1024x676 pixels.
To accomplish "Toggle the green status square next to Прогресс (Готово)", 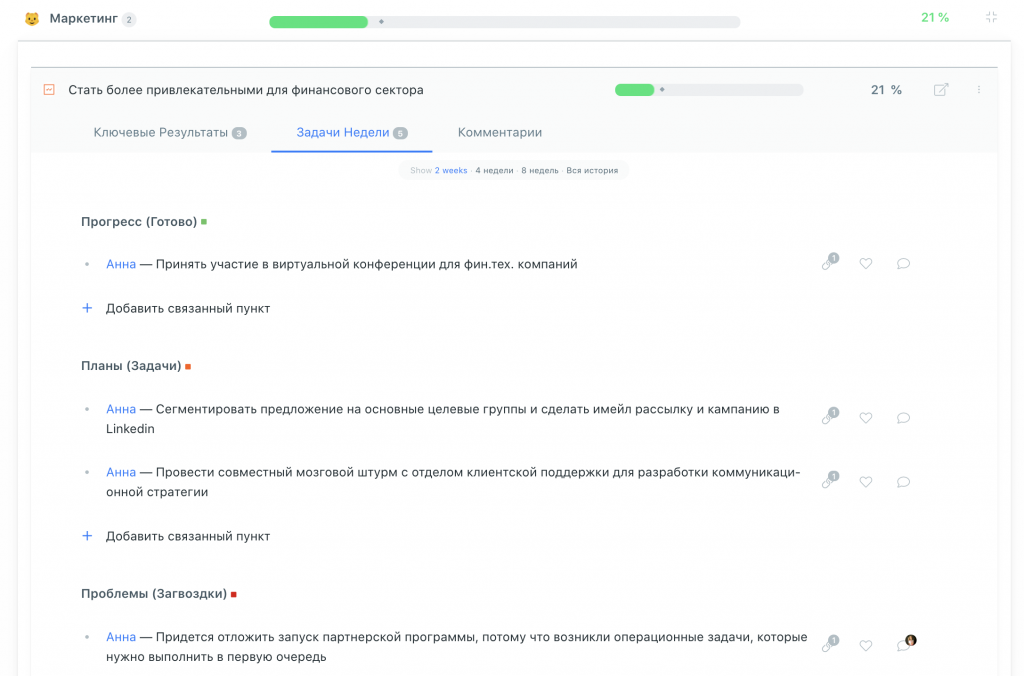I will tap(203, 221).
